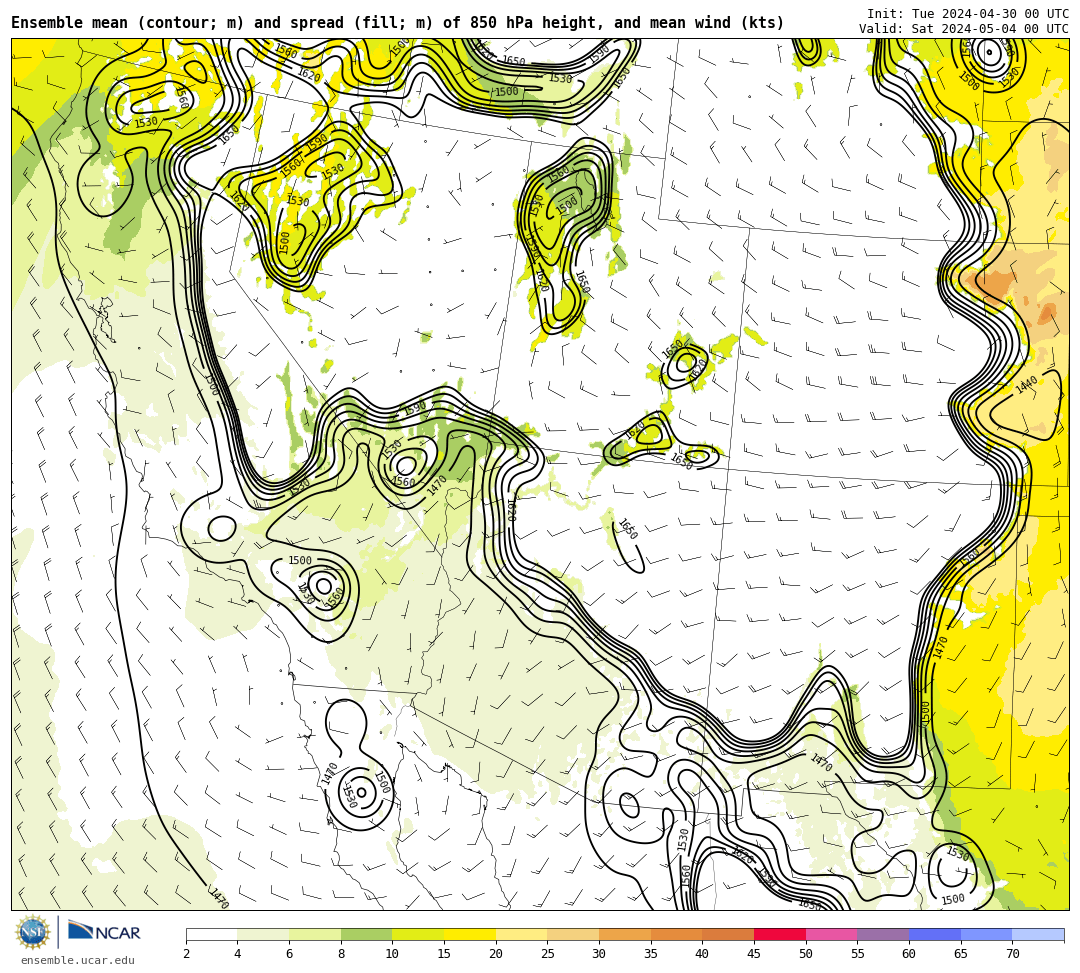Click the colorbar tick label 70
This screenshot has height=973, width=1080.
pos(1012,954)
